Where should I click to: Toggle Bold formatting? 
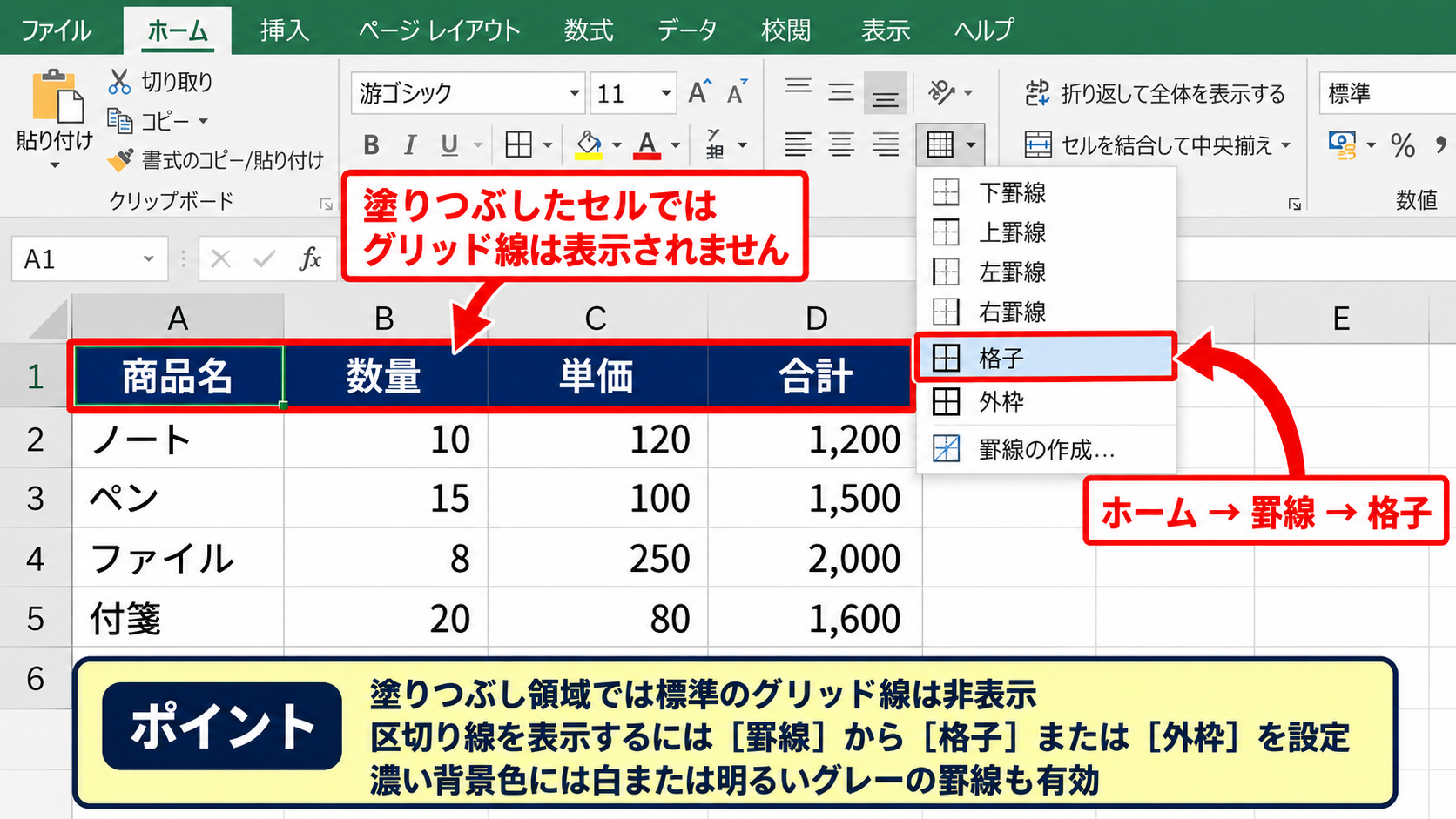click(372, 144)
